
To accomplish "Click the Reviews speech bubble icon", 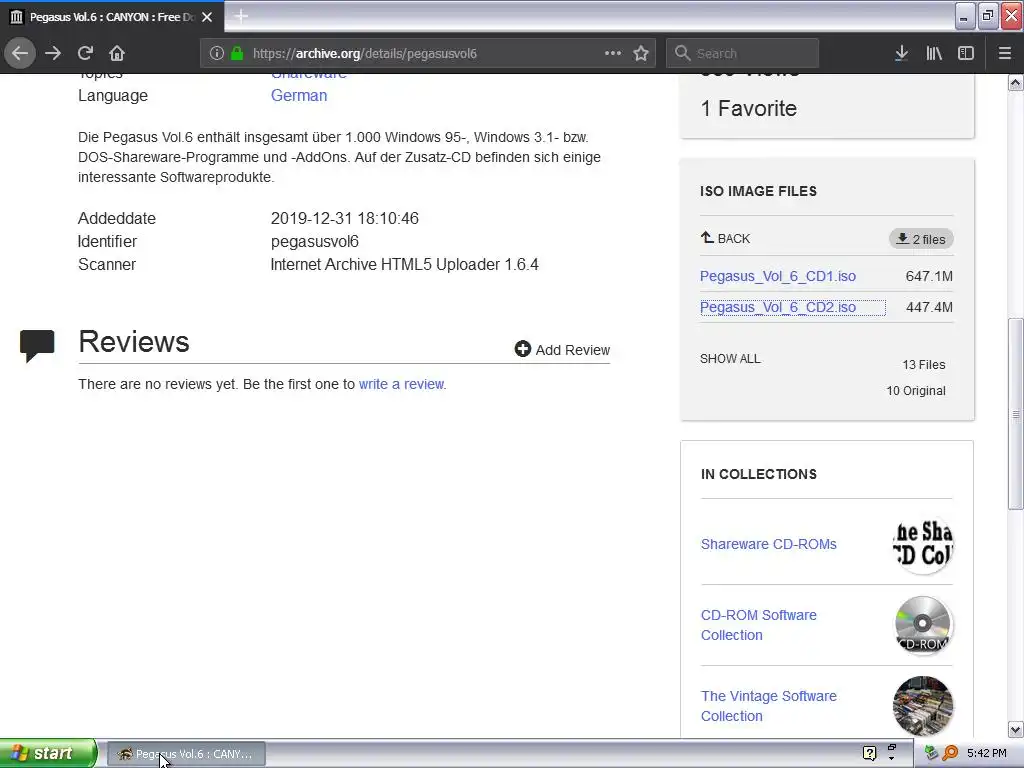I will pyautogui.click(x=37, y=345).
